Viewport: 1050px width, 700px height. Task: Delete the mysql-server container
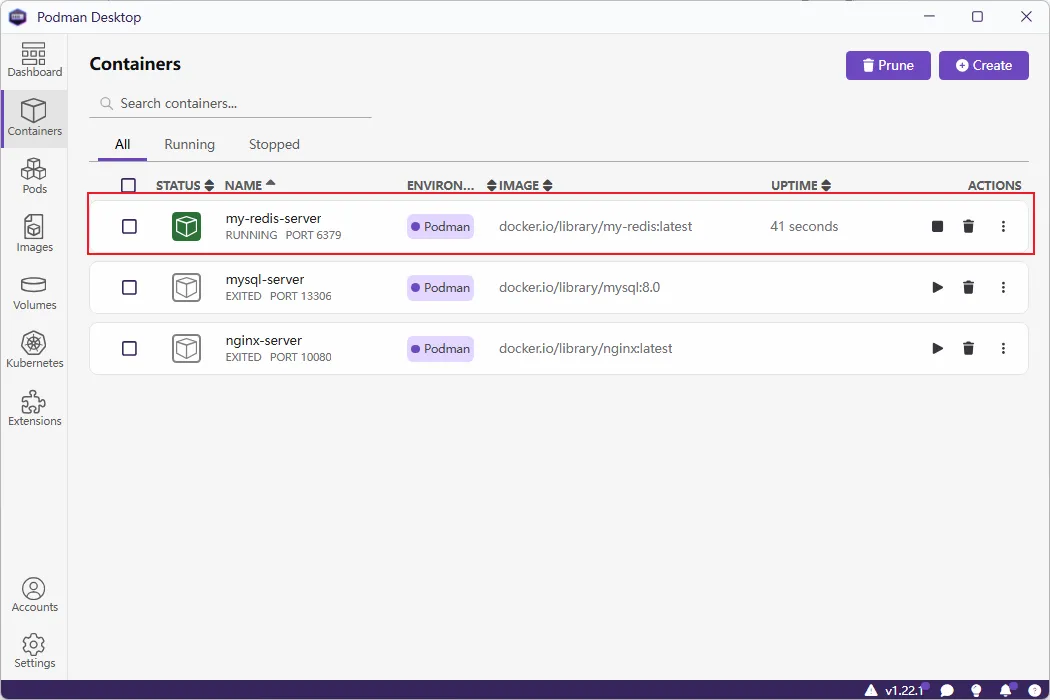(968, 288)
